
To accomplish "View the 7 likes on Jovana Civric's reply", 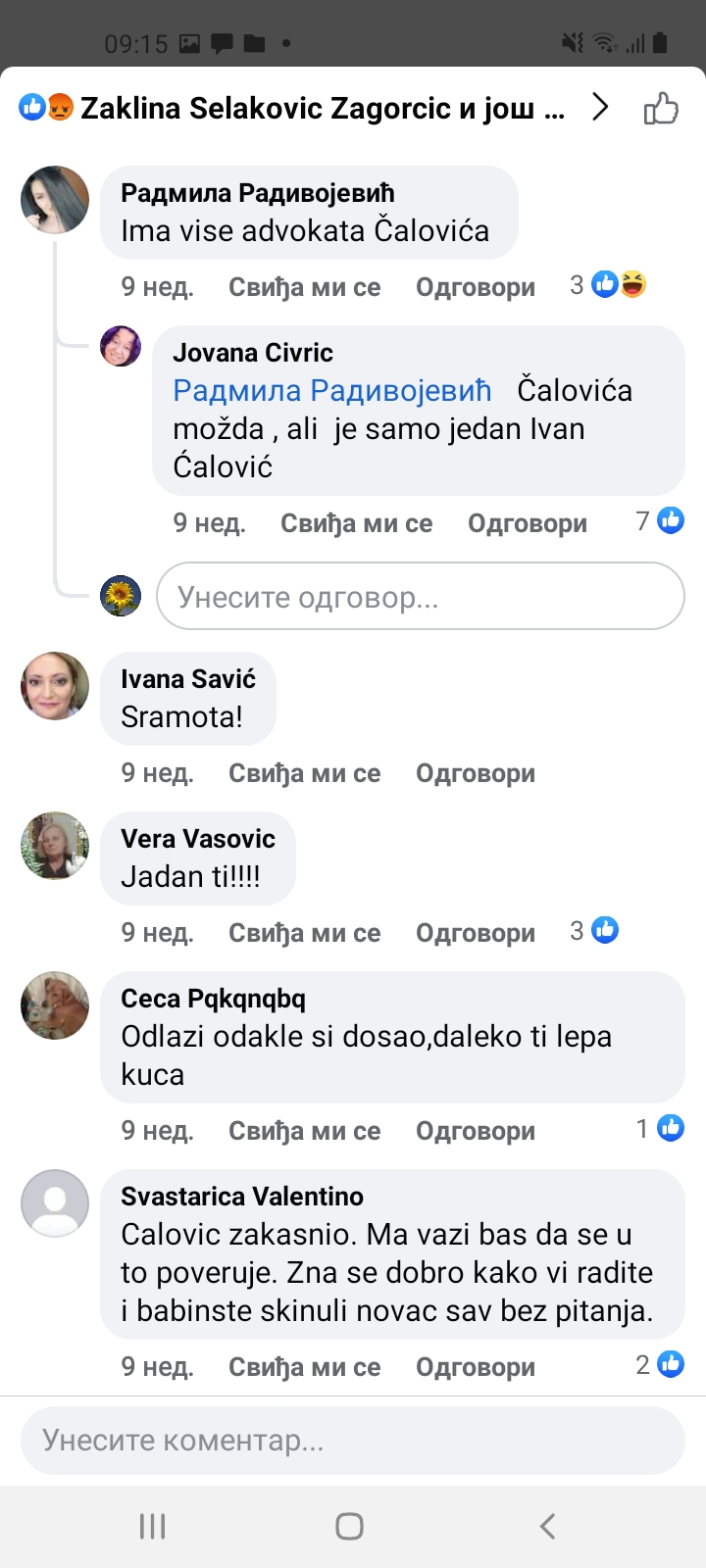I will (659, 520).
